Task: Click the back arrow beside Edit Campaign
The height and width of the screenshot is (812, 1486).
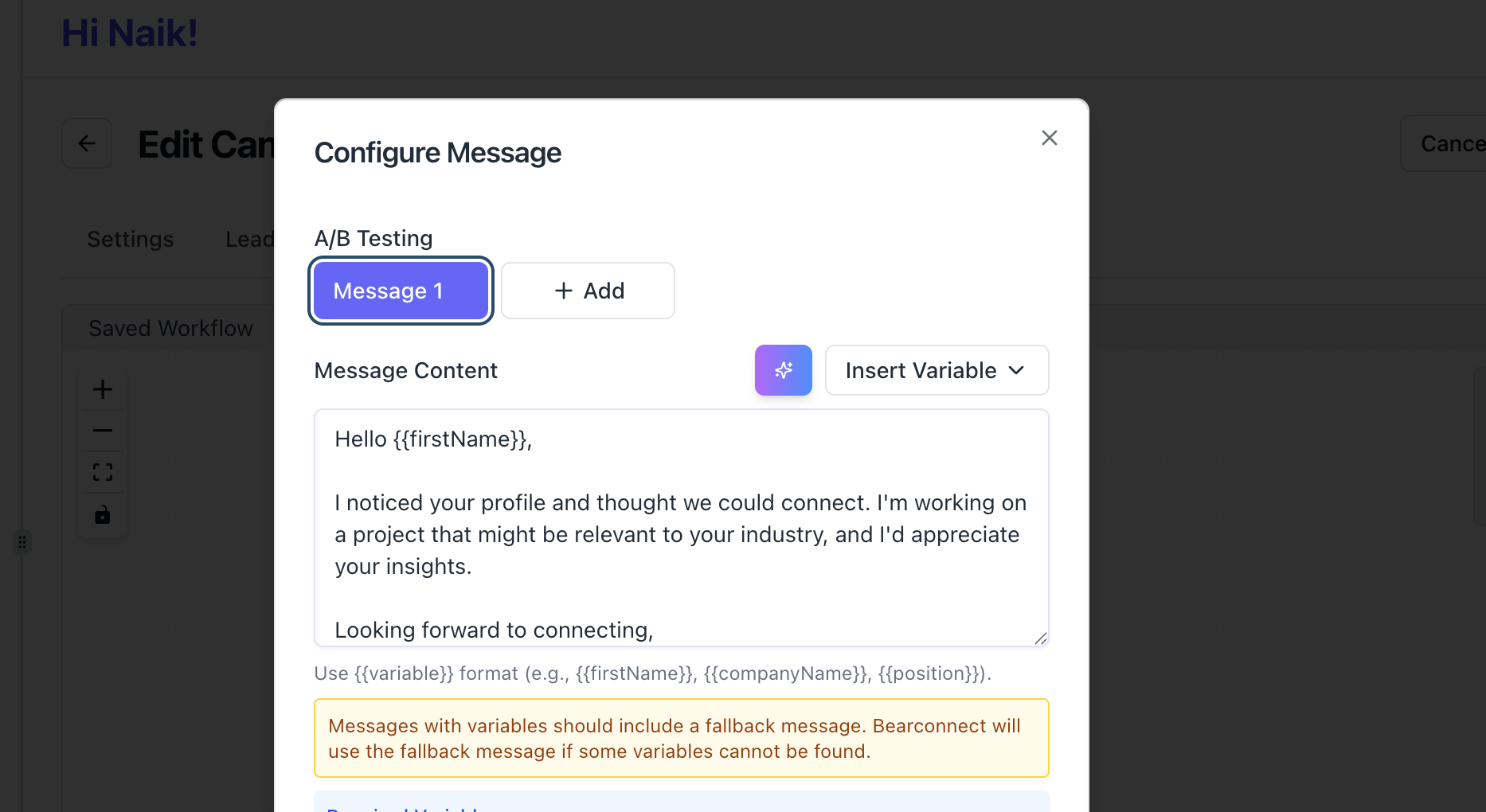Action: point(87,143)
